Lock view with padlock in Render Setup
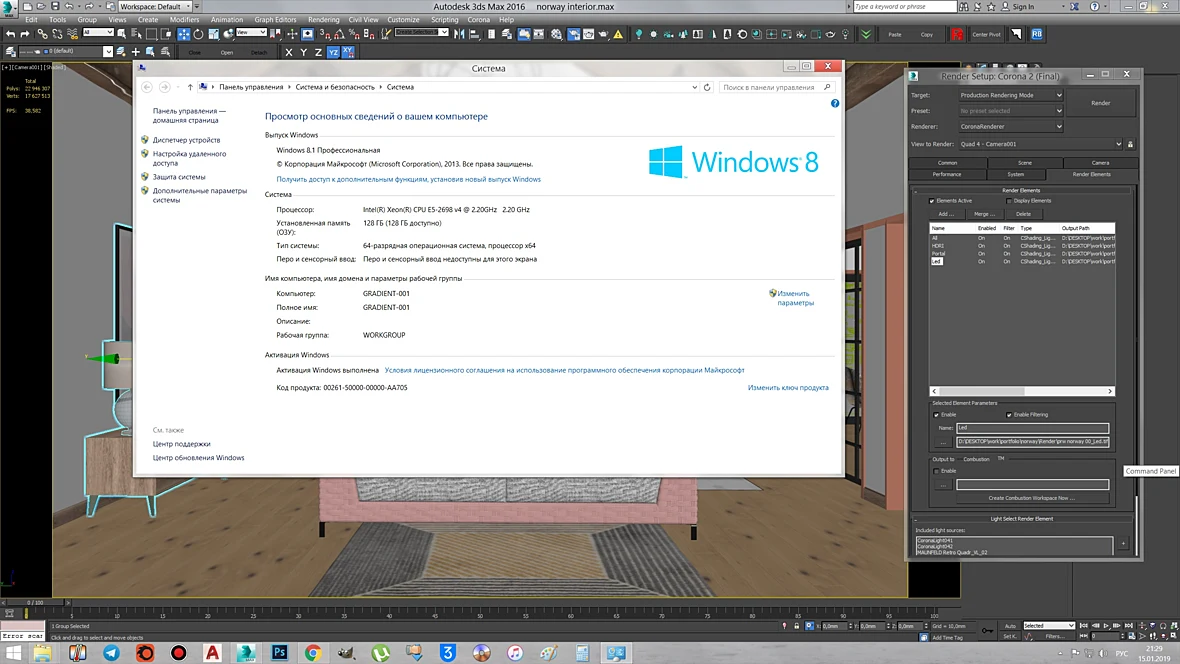Viewport: 1180px width, 664px height. [x=1130, y=144]
